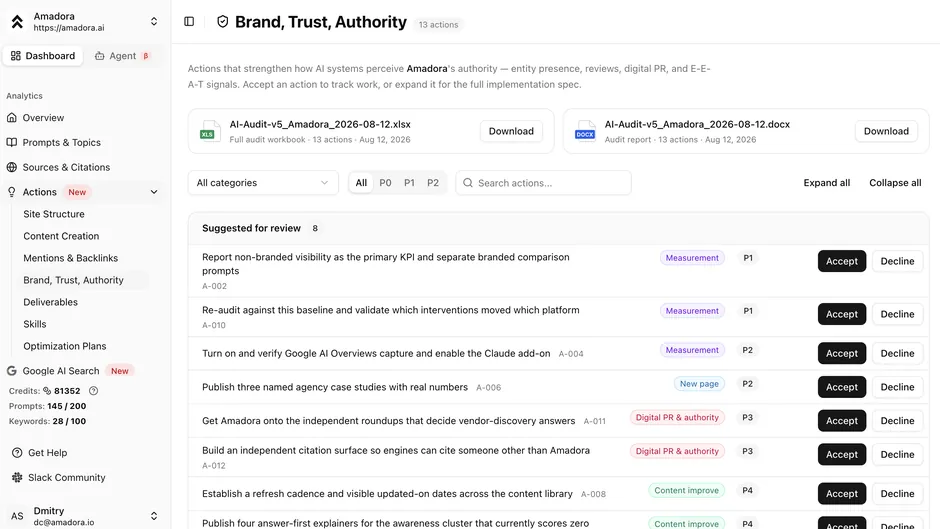Image resolution: width=940 pixels, height=529 pixels.
Task: Click the search magnifier icon
Action: (468, 183)
